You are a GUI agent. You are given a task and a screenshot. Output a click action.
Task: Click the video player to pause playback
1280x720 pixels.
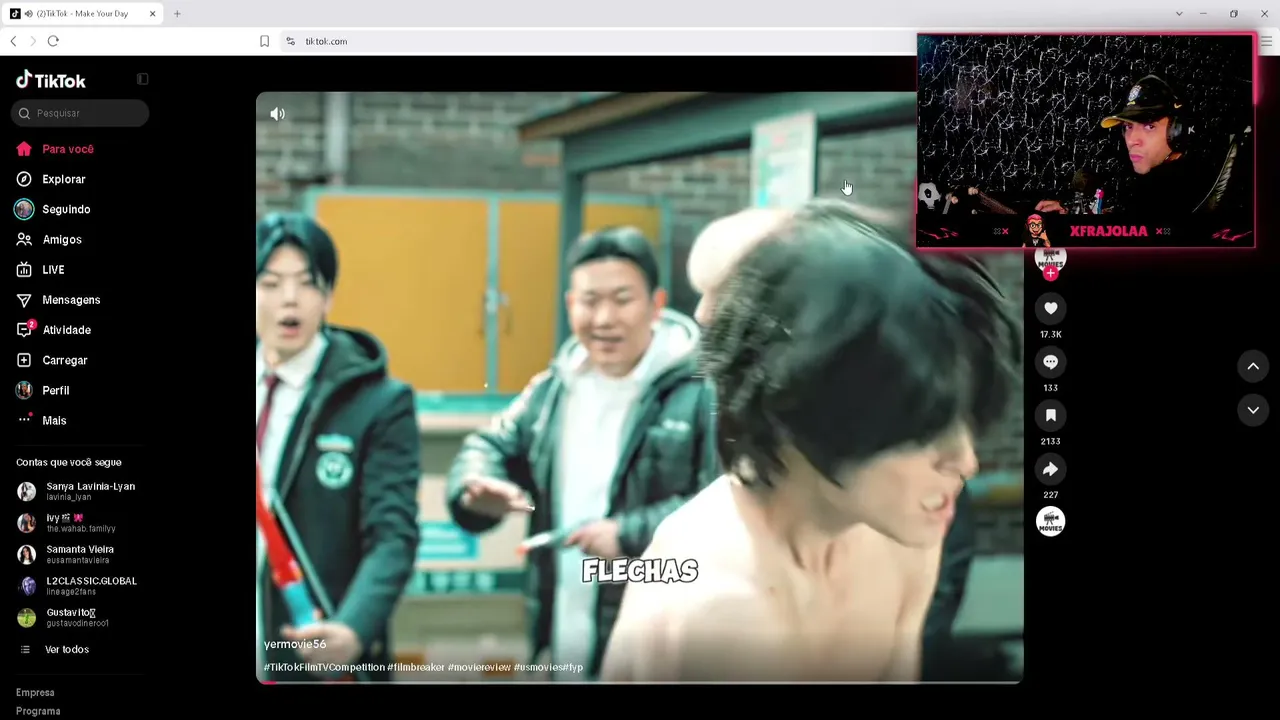[x=640, y=388]
